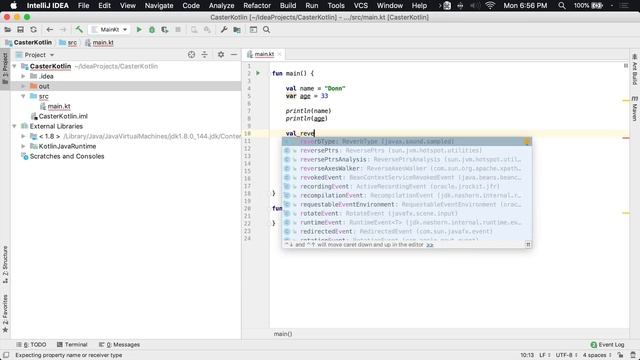Click the Search Everywhere magnifier in toolbar
This screenshot has width=640, height=360.
[x=267, y=29]
